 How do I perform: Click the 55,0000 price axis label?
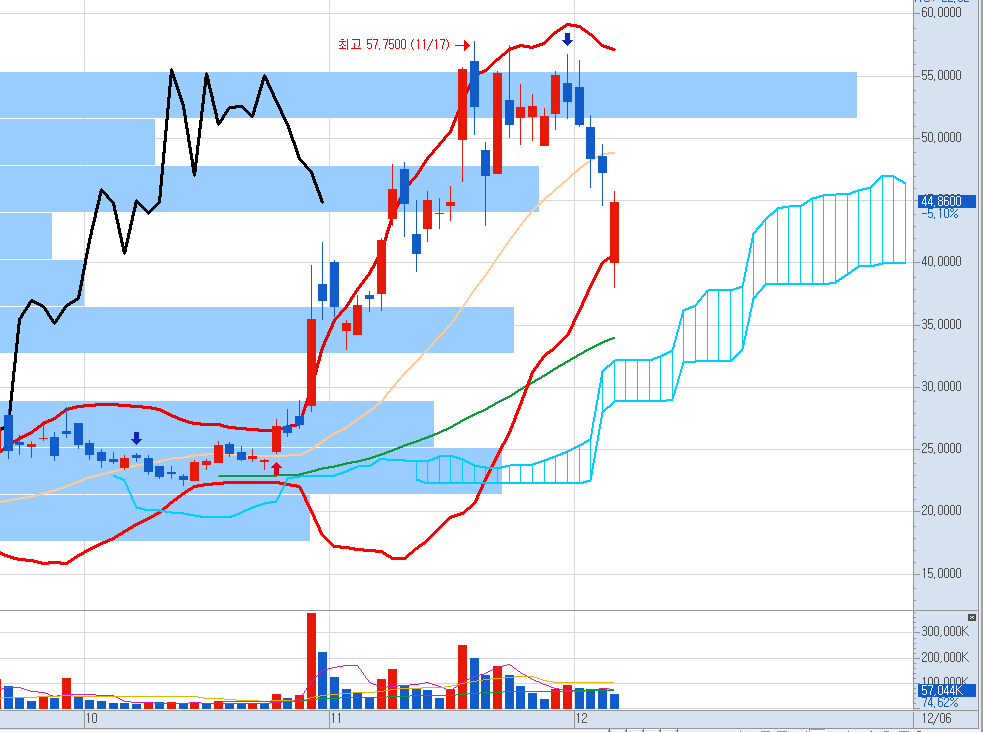pos(941,75)
